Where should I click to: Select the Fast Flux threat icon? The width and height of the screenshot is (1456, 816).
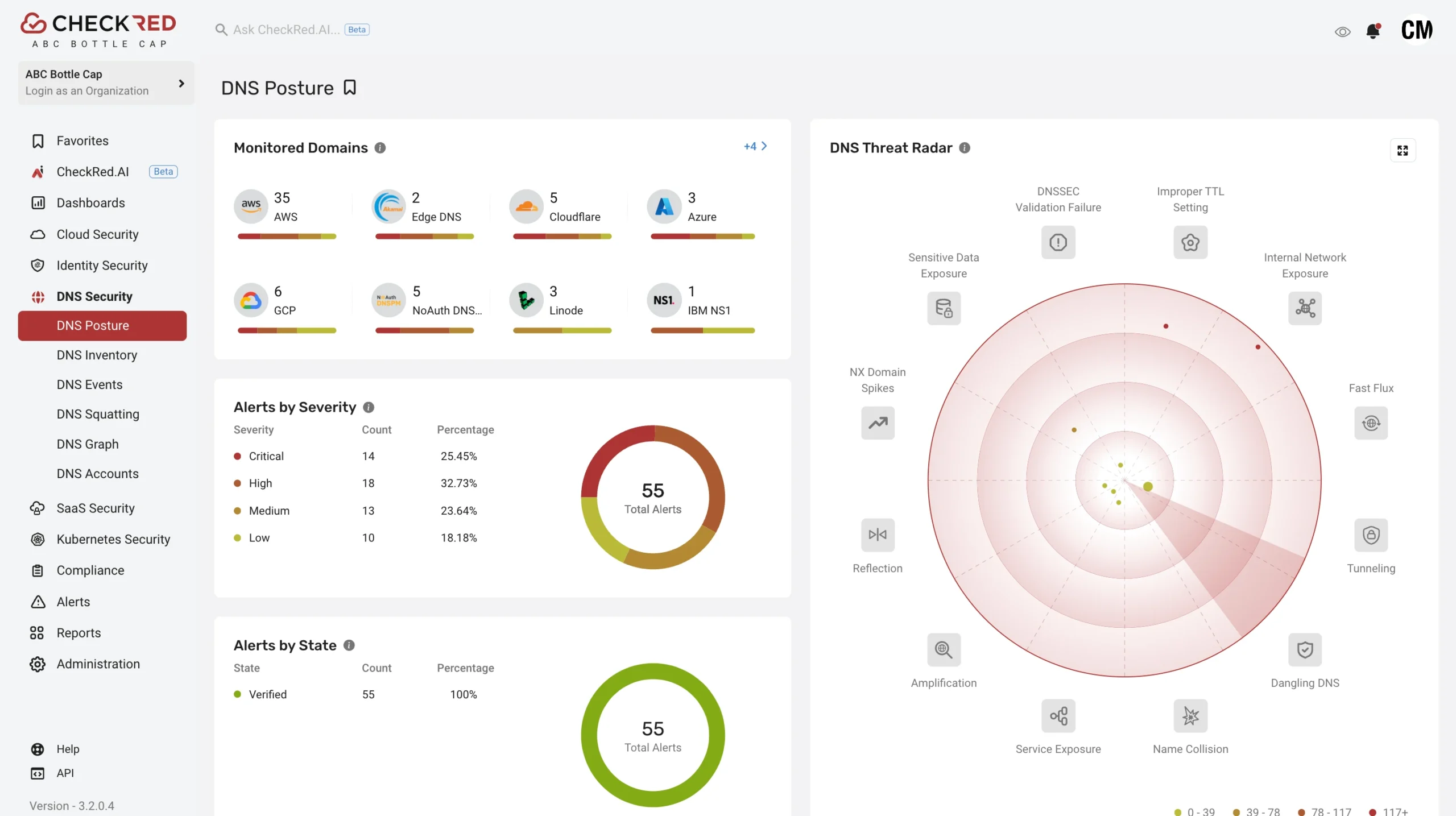[1371, 423]
